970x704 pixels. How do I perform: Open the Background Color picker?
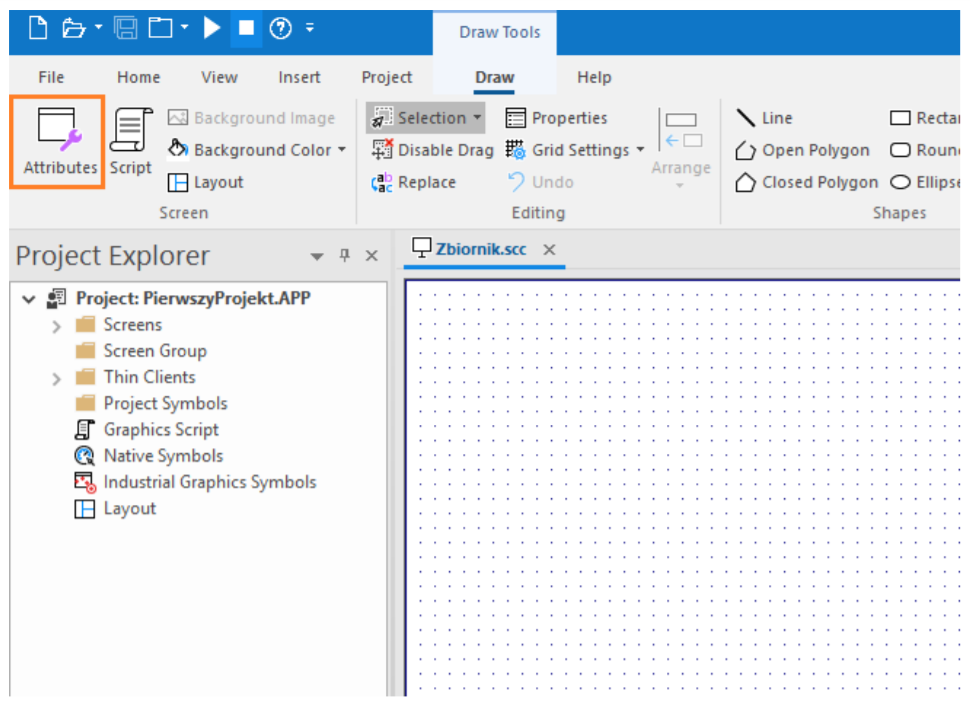point(342,150)
